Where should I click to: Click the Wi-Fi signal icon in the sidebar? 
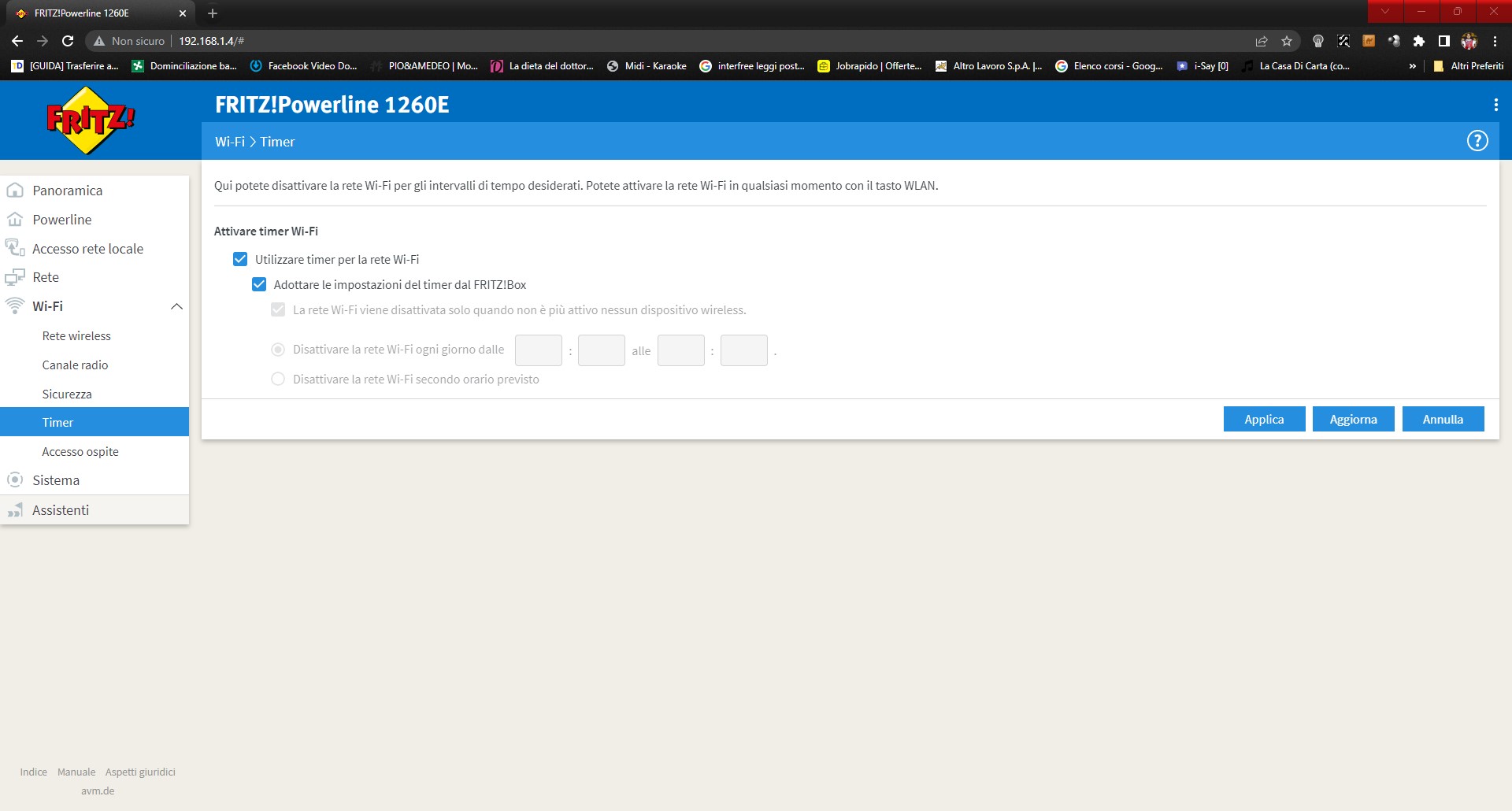pos(15,306)
